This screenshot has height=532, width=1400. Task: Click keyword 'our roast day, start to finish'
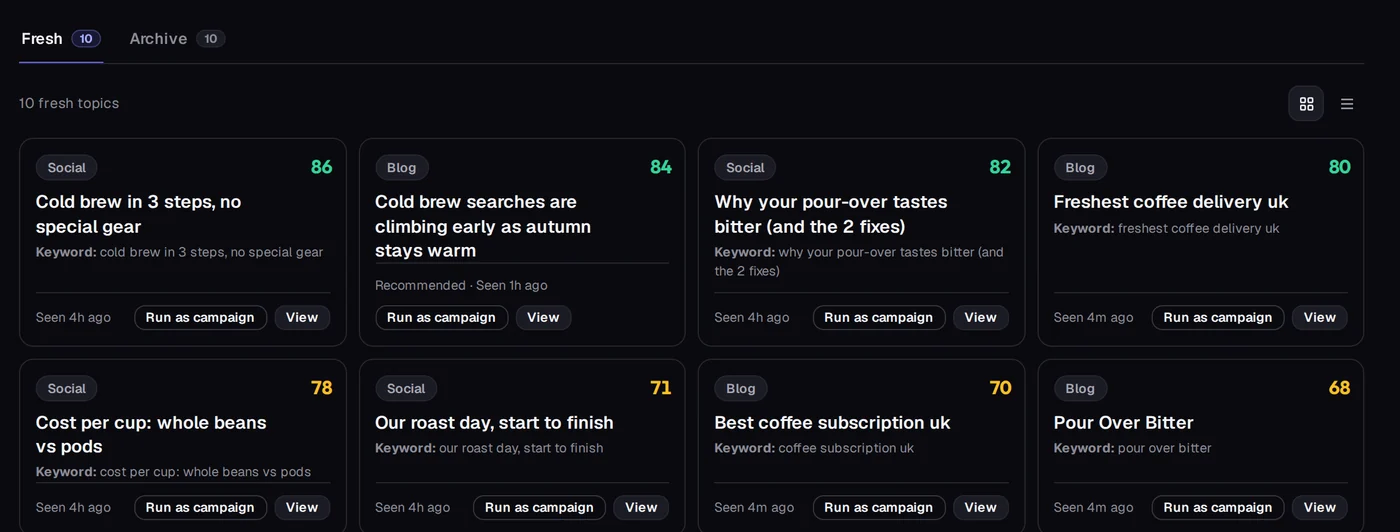(521, 448)
